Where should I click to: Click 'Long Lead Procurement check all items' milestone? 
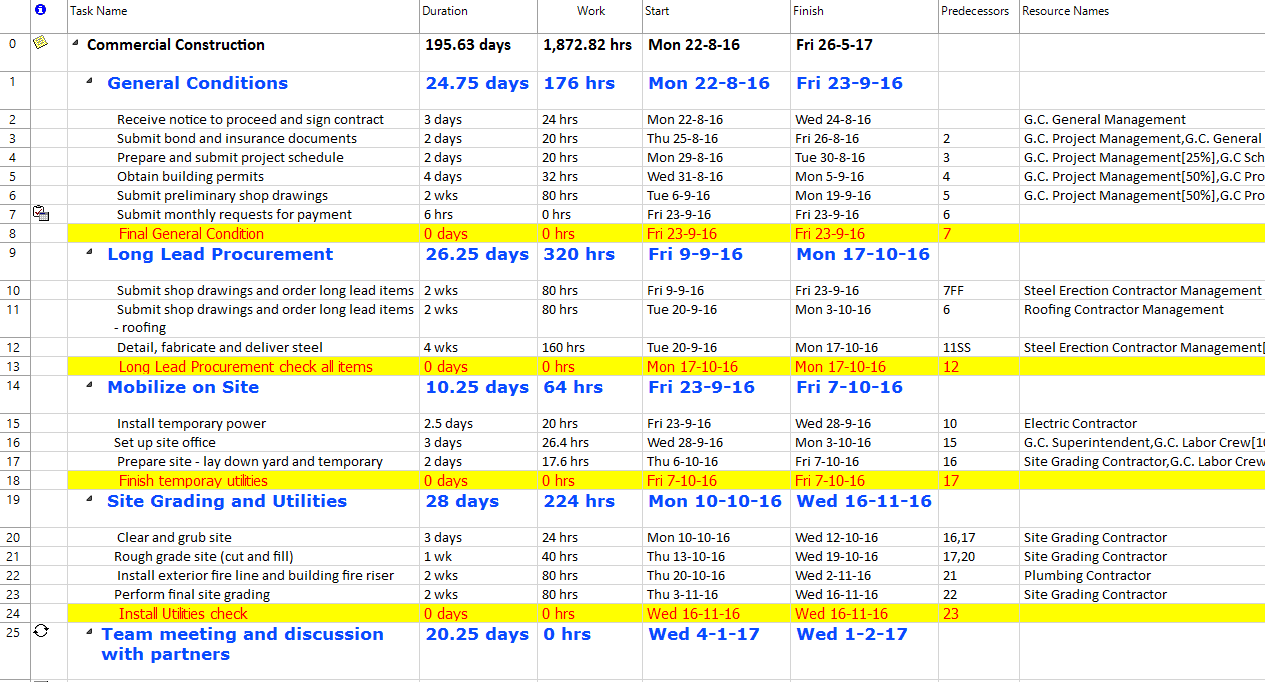[246, 366]
